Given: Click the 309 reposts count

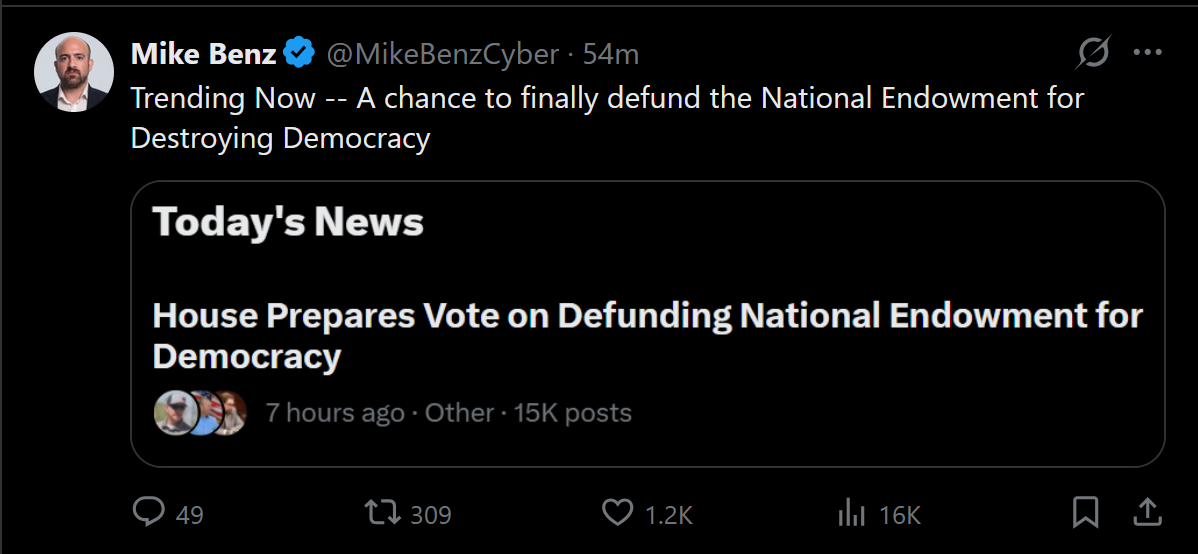Looking at the screenshot, I should pos(431,515).
